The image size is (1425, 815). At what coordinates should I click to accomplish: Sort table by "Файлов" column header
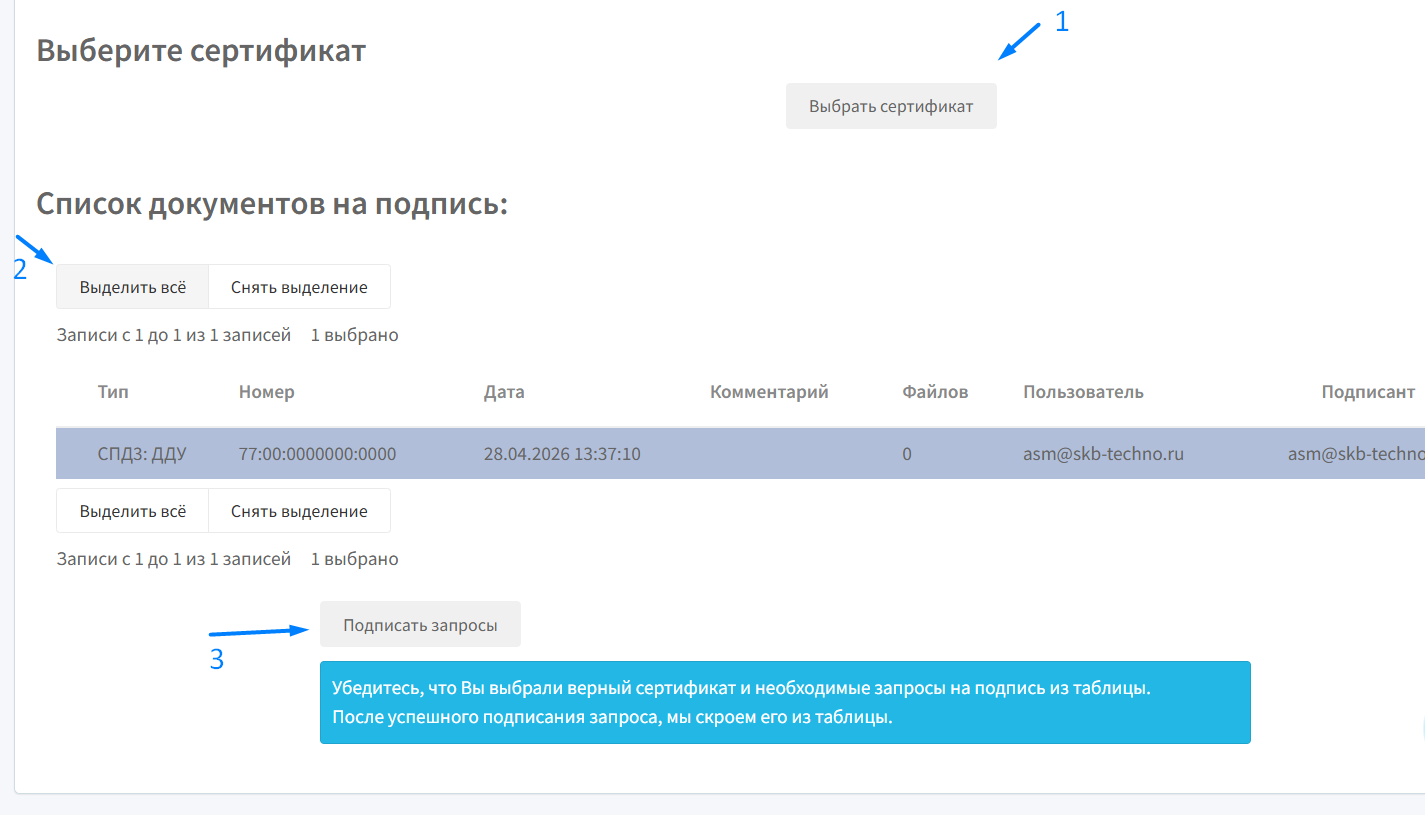click(935, 392)
